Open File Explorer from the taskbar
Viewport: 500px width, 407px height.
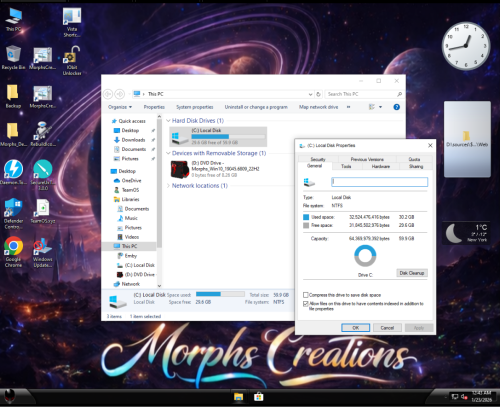[238, 397]
